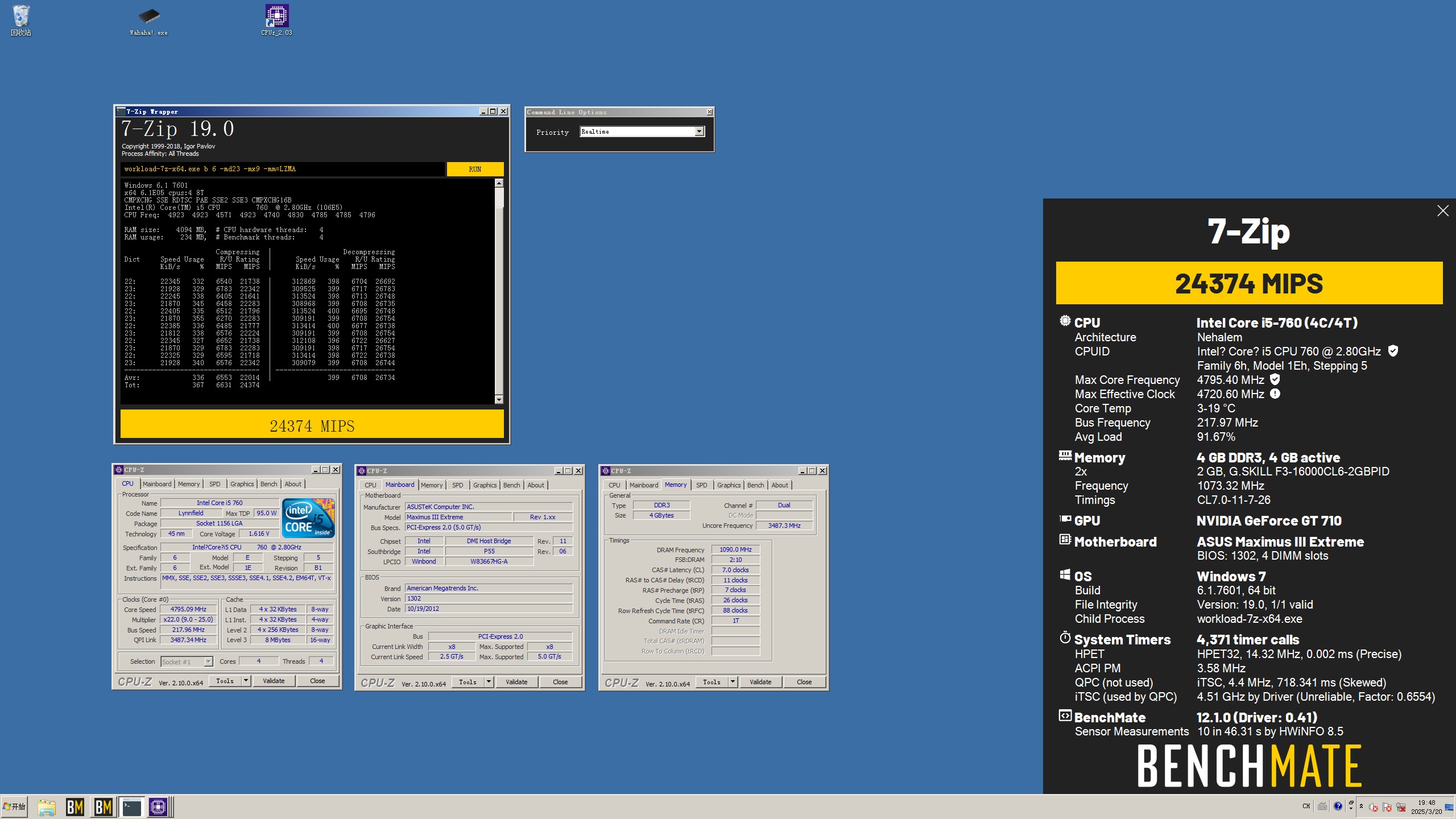Click RUN in the 7-Zip Wrapper
1456x819 pixels.
[x=475, y=169]
